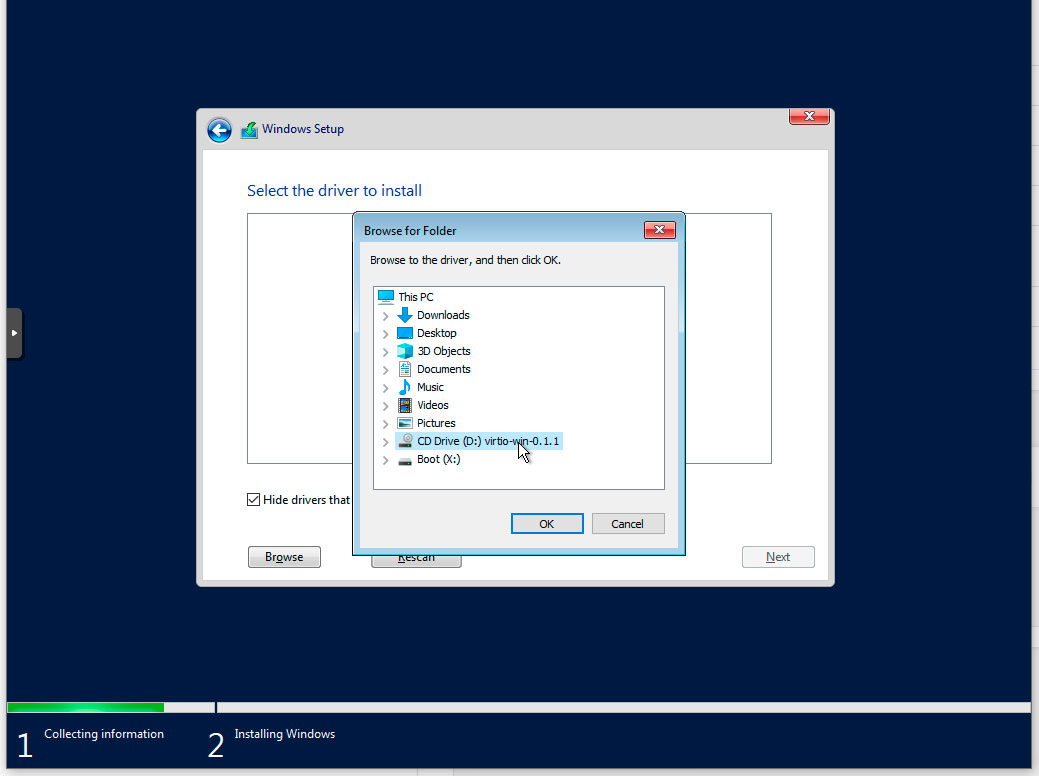Click the installation progress bar
Viewport: 1039px width, 776px height.
click(85, 707)
